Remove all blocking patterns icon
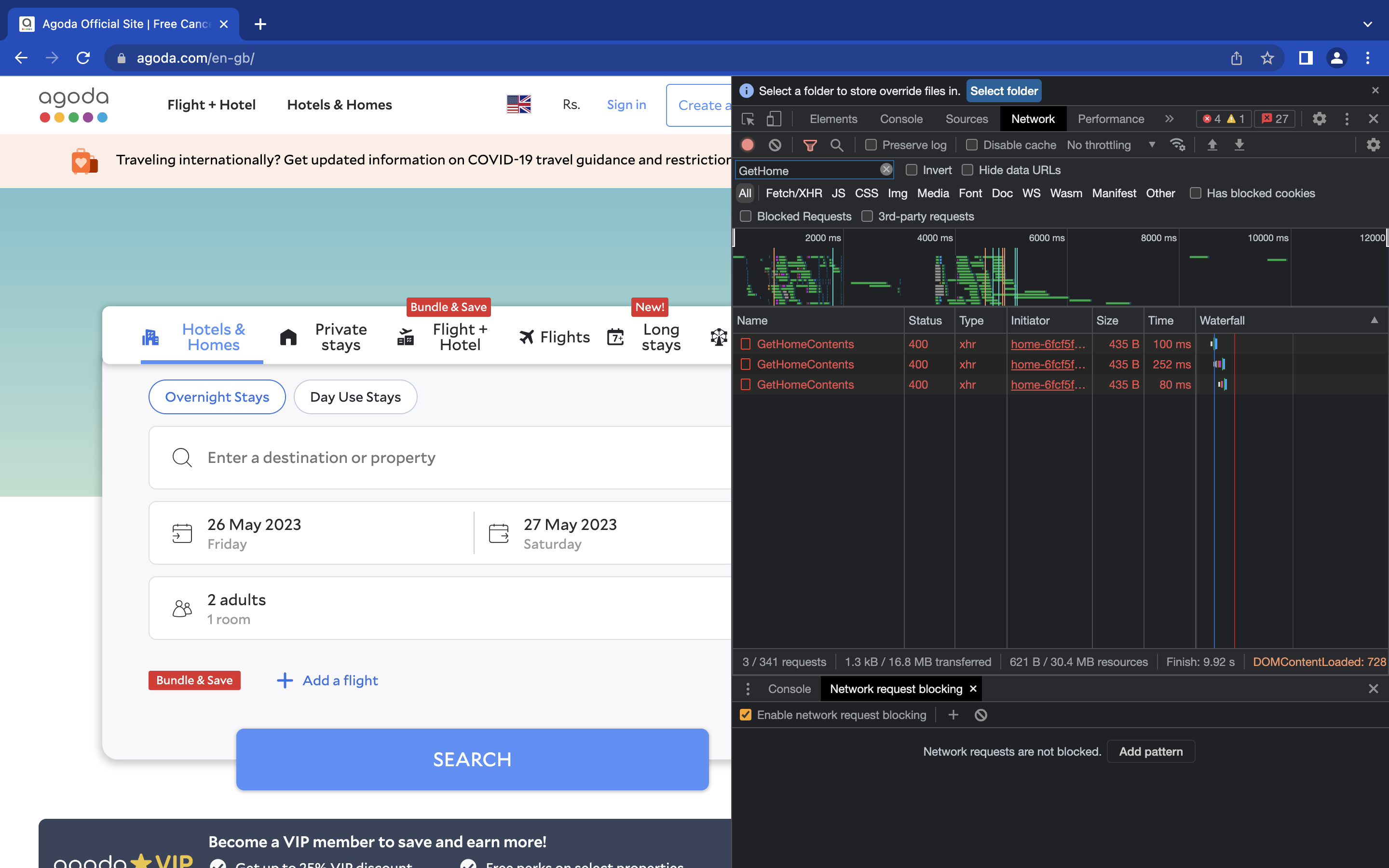This screenshot has height=868, width=1389. 981,715
